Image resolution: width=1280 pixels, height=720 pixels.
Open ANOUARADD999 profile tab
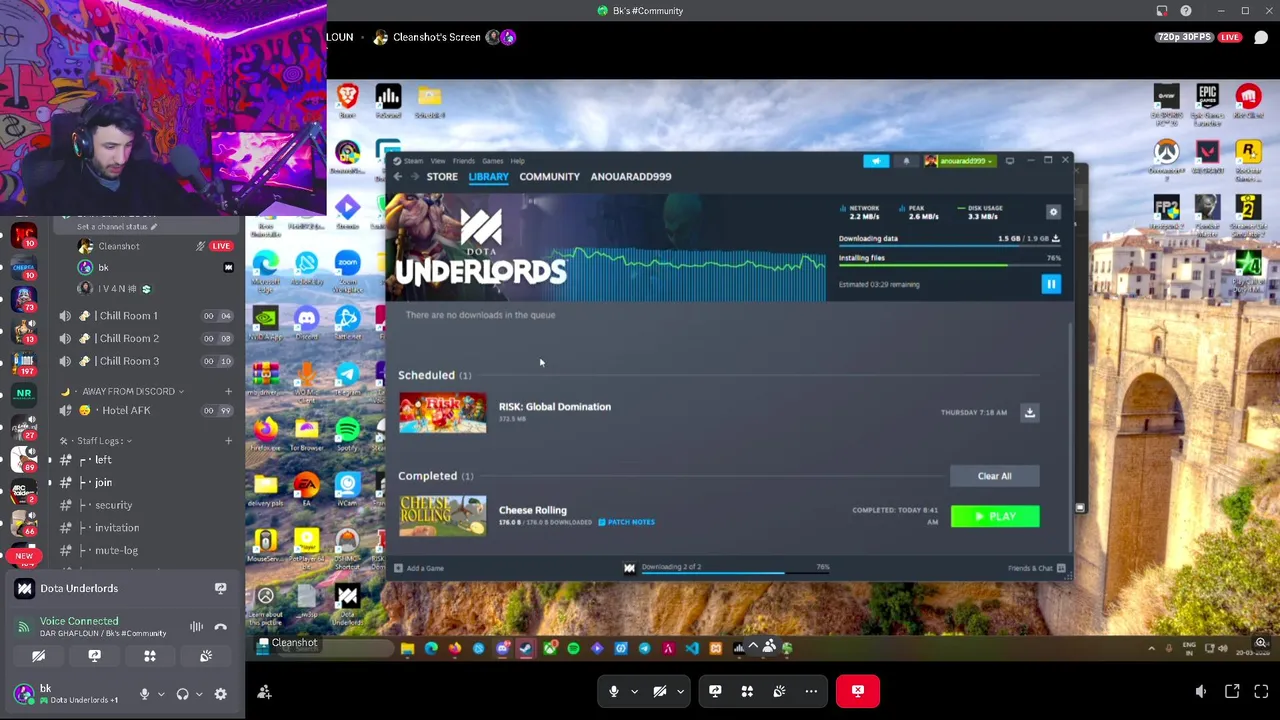pyautogui.click(x=630, y=177)
